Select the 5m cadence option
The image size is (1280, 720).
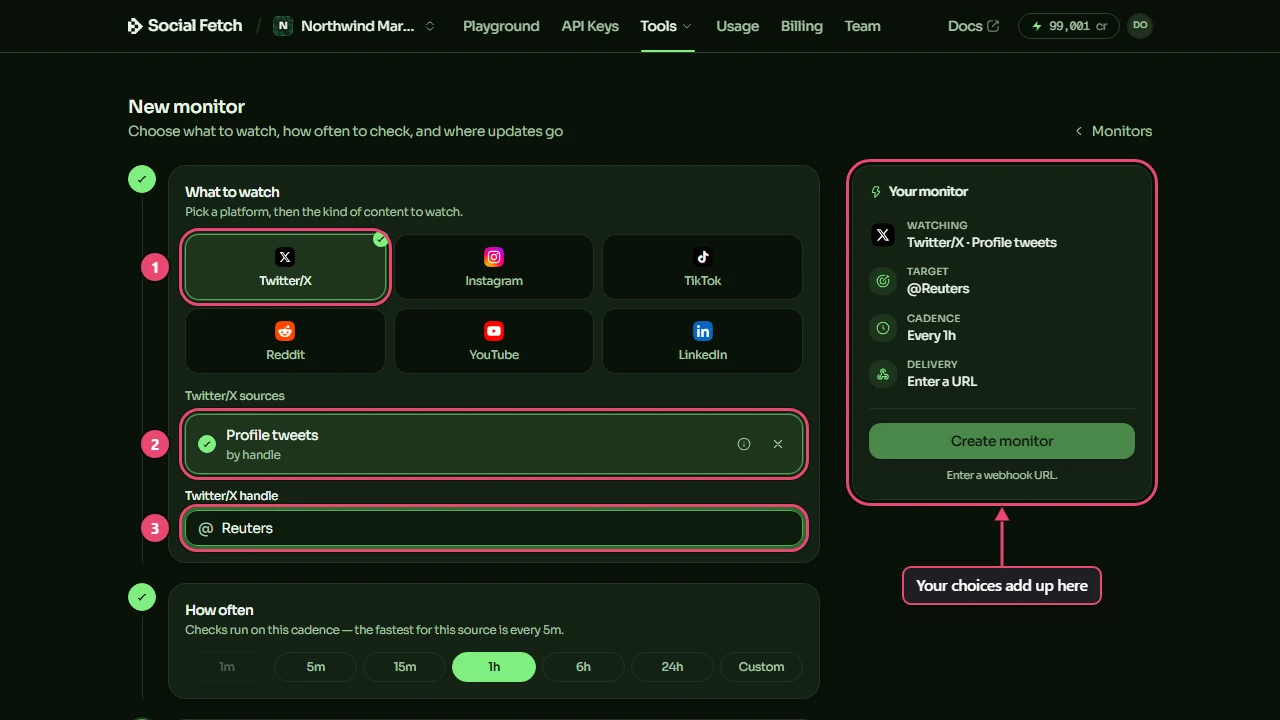[x=316, y=667]
